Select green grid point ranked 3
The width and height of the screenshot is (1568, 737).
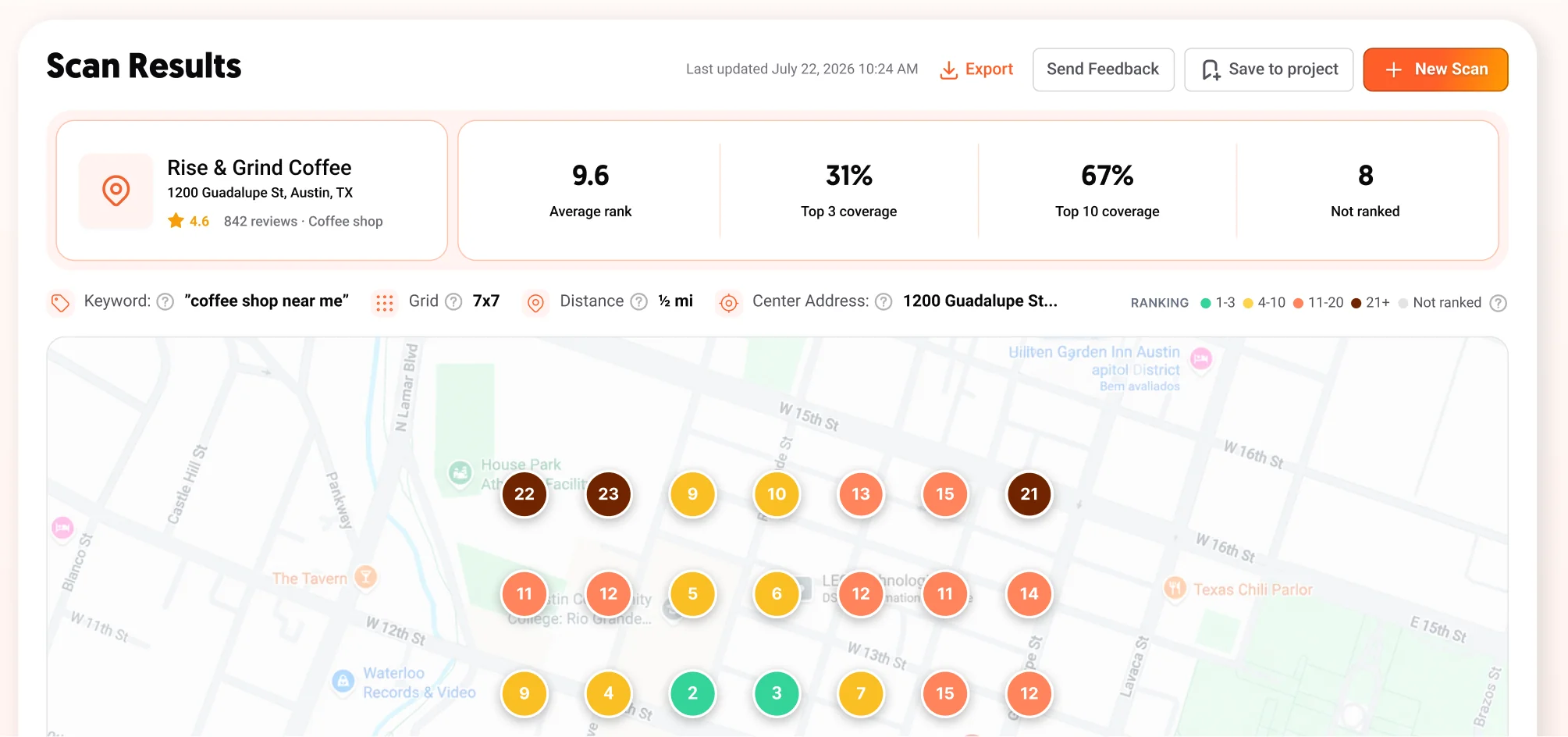(777, 693)
